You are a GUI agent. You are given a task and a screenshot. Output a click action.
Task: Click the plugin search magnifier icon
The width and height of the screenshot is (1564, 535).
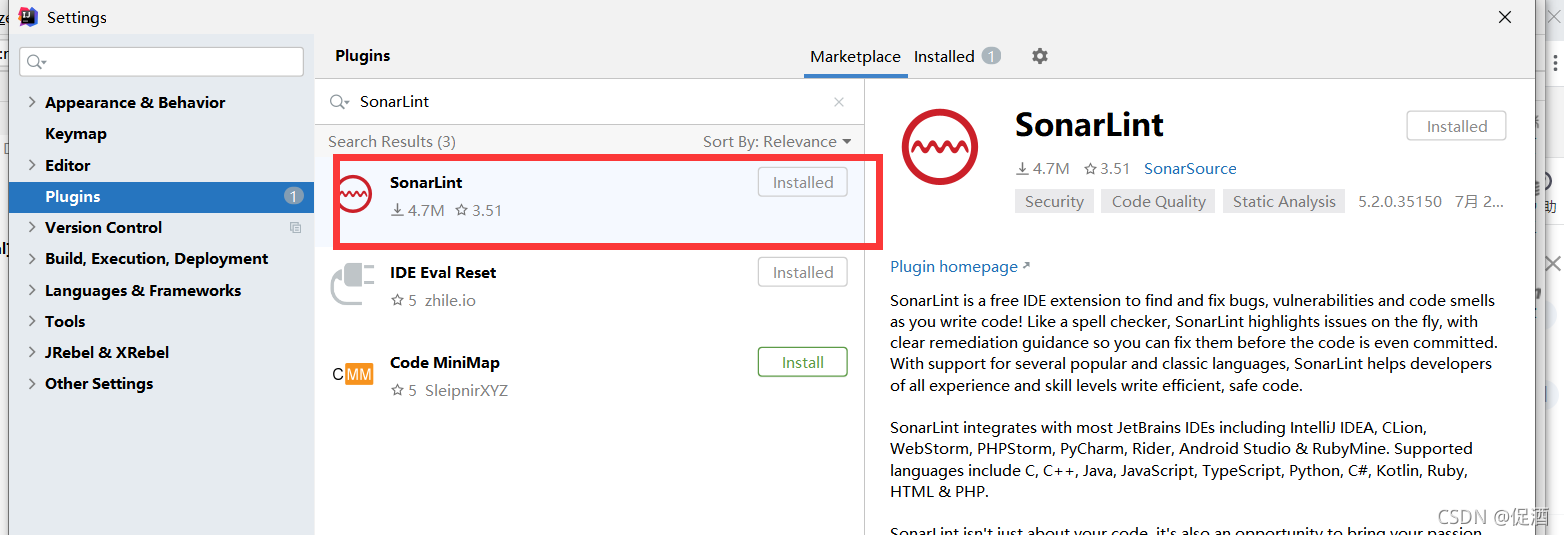point(340,102)
